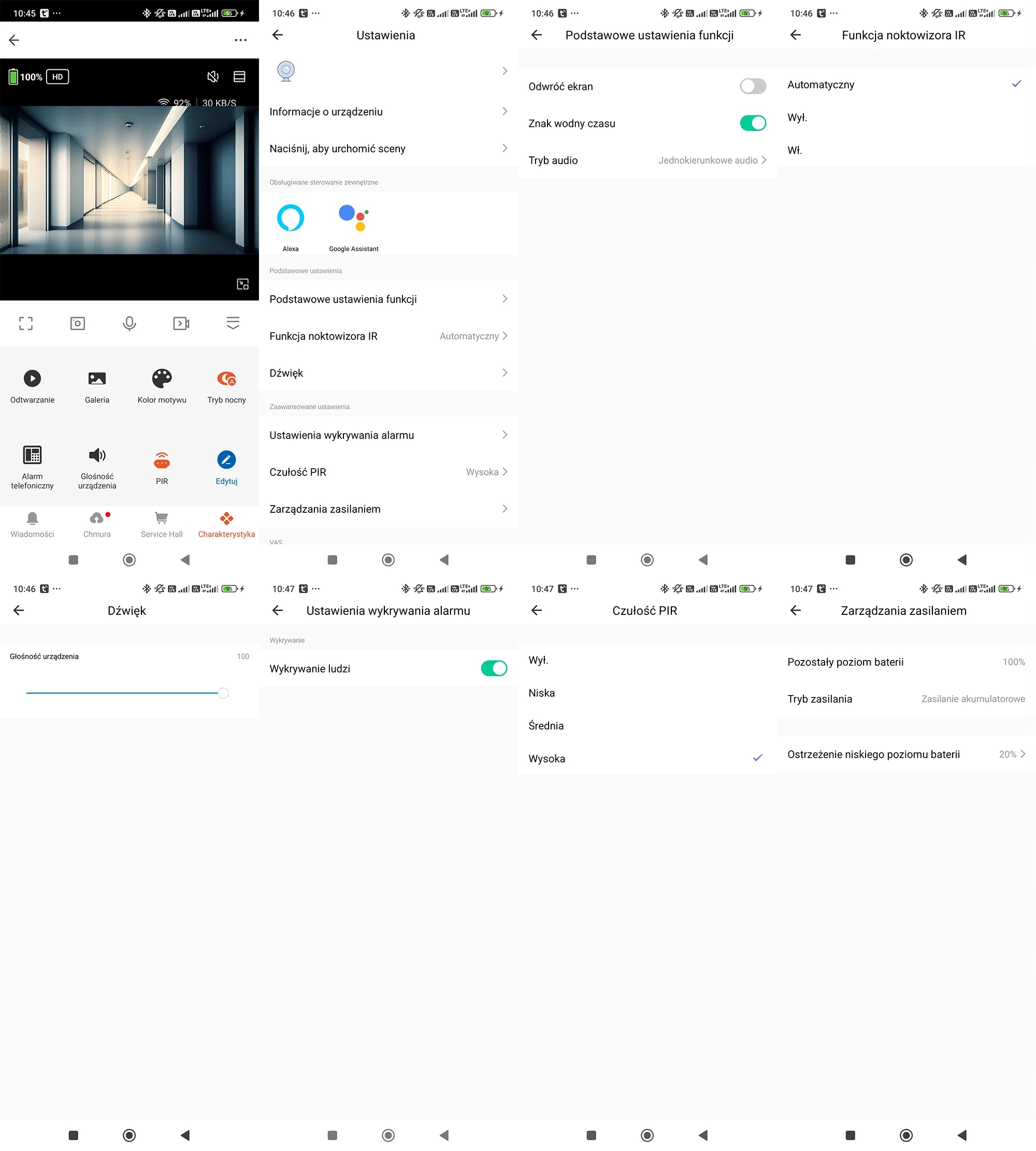Click the Kolor motywu palette icon

click(x=162, y=379)
